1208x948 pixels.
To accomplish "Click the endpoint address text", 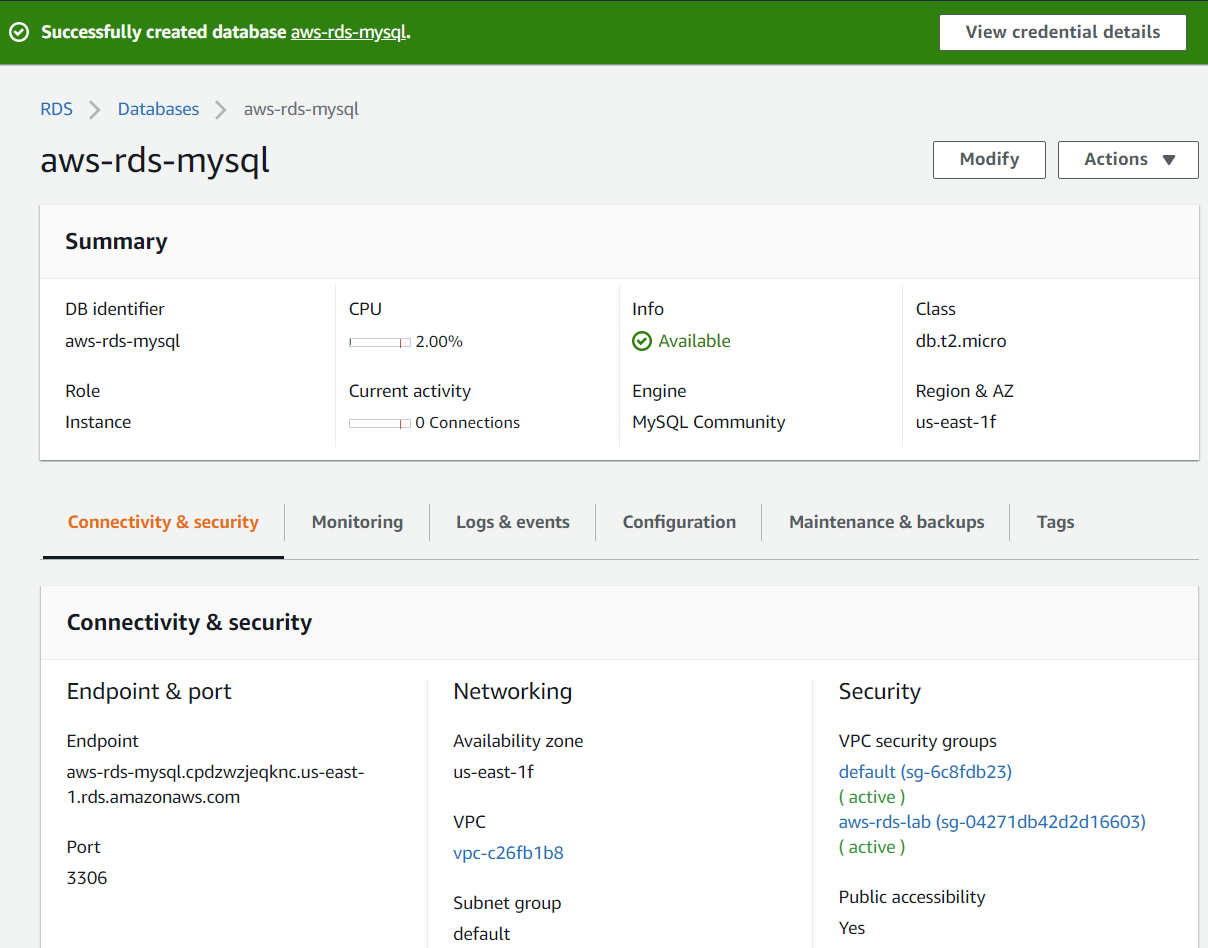I will click(215, 785).
